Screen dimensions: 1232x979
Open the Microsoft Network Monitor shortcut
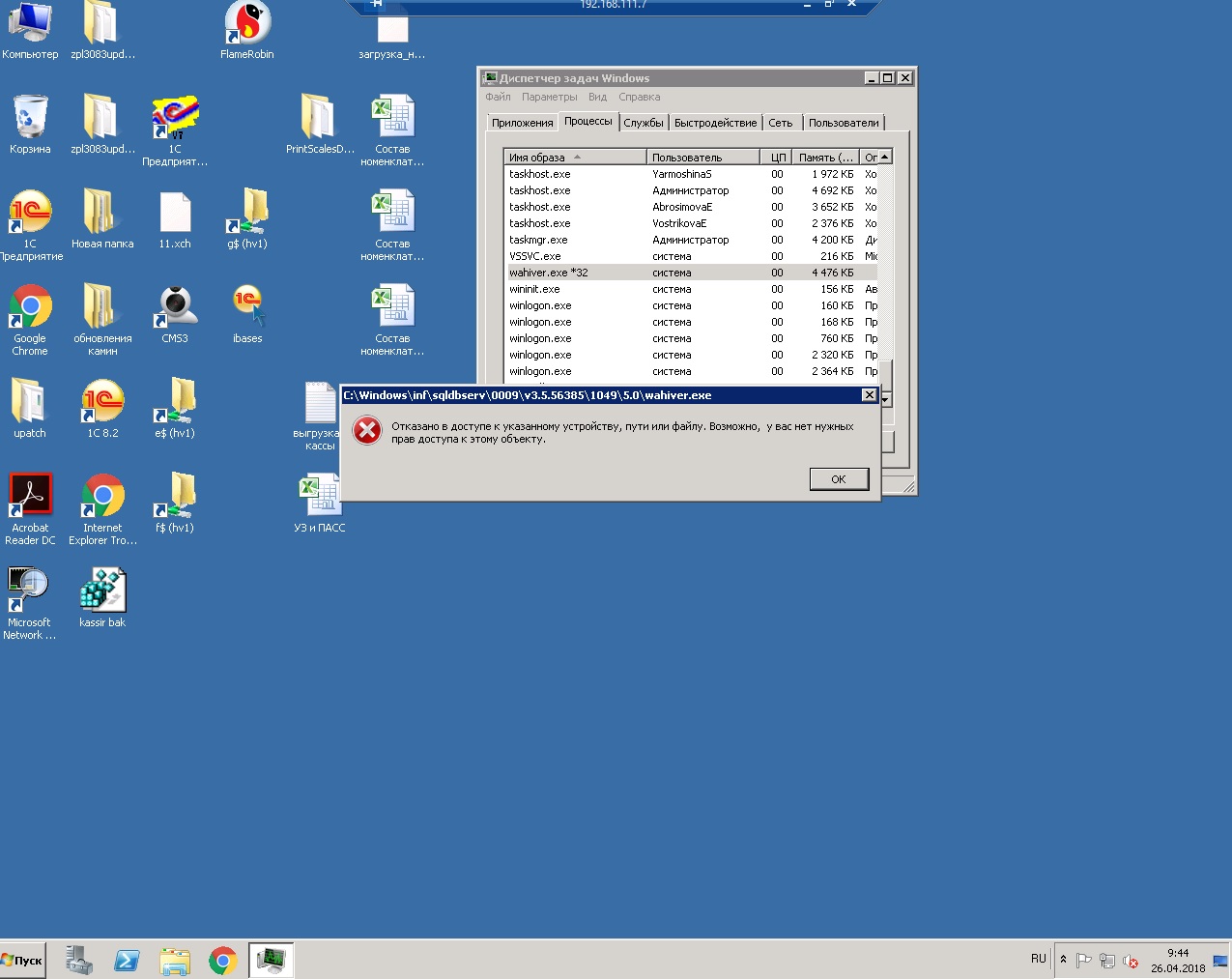[30, 604]
